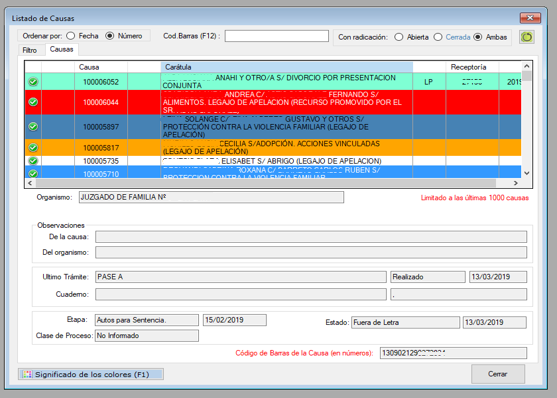
Task: Click Estado field Fuera de Letra
Action: [405, 322]
